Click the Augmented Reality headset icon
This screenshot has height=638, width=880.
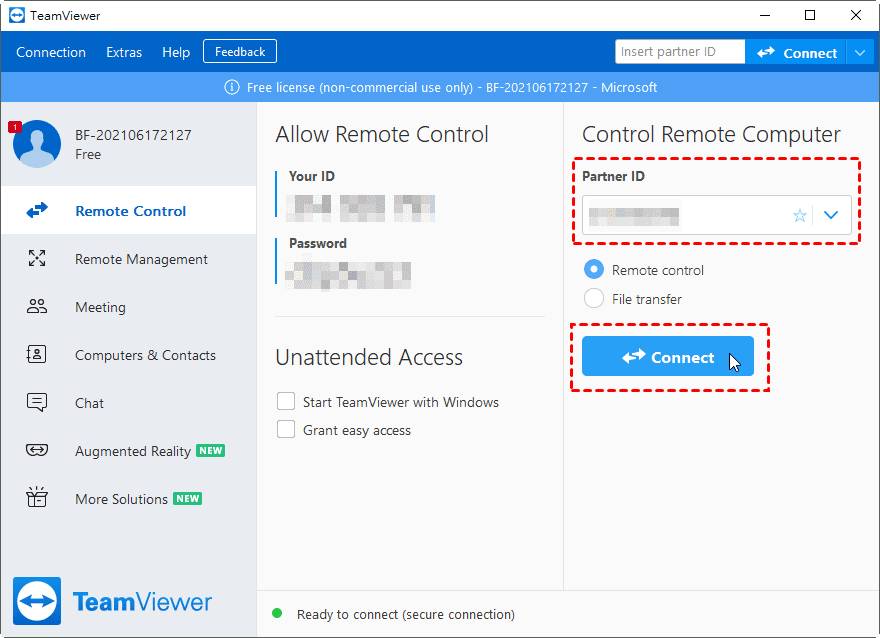pyautogui.click(x=37, y=450)
